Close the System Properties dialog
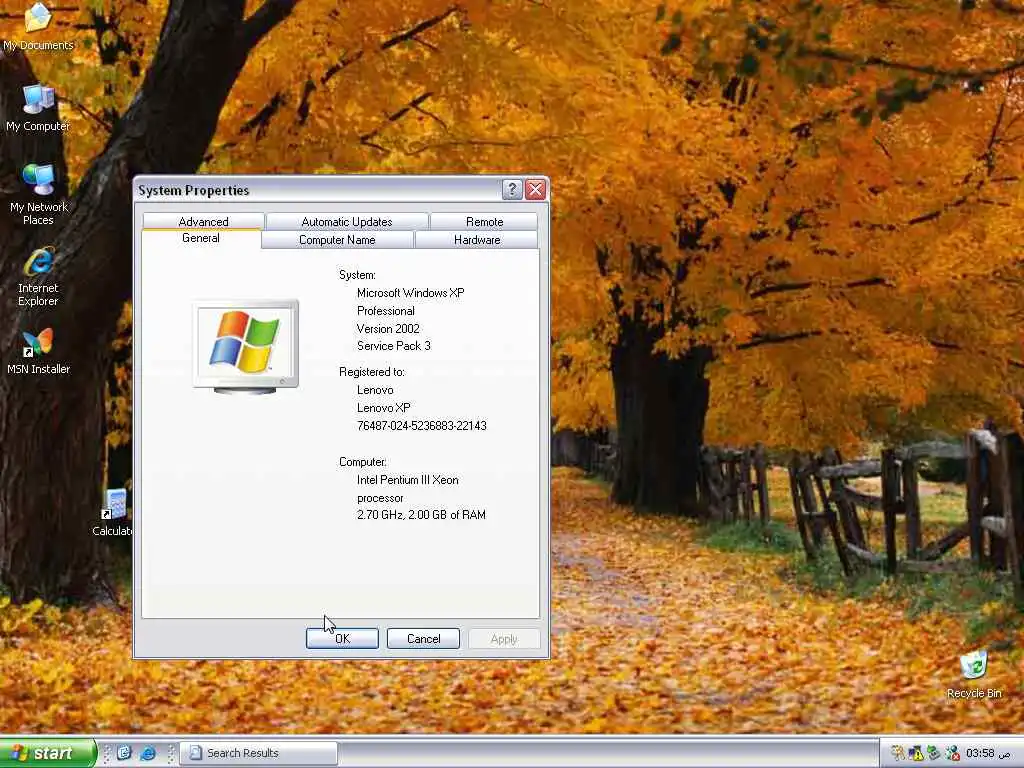The width and height of the screenshot is (1024, 768). tap(536, 190)
